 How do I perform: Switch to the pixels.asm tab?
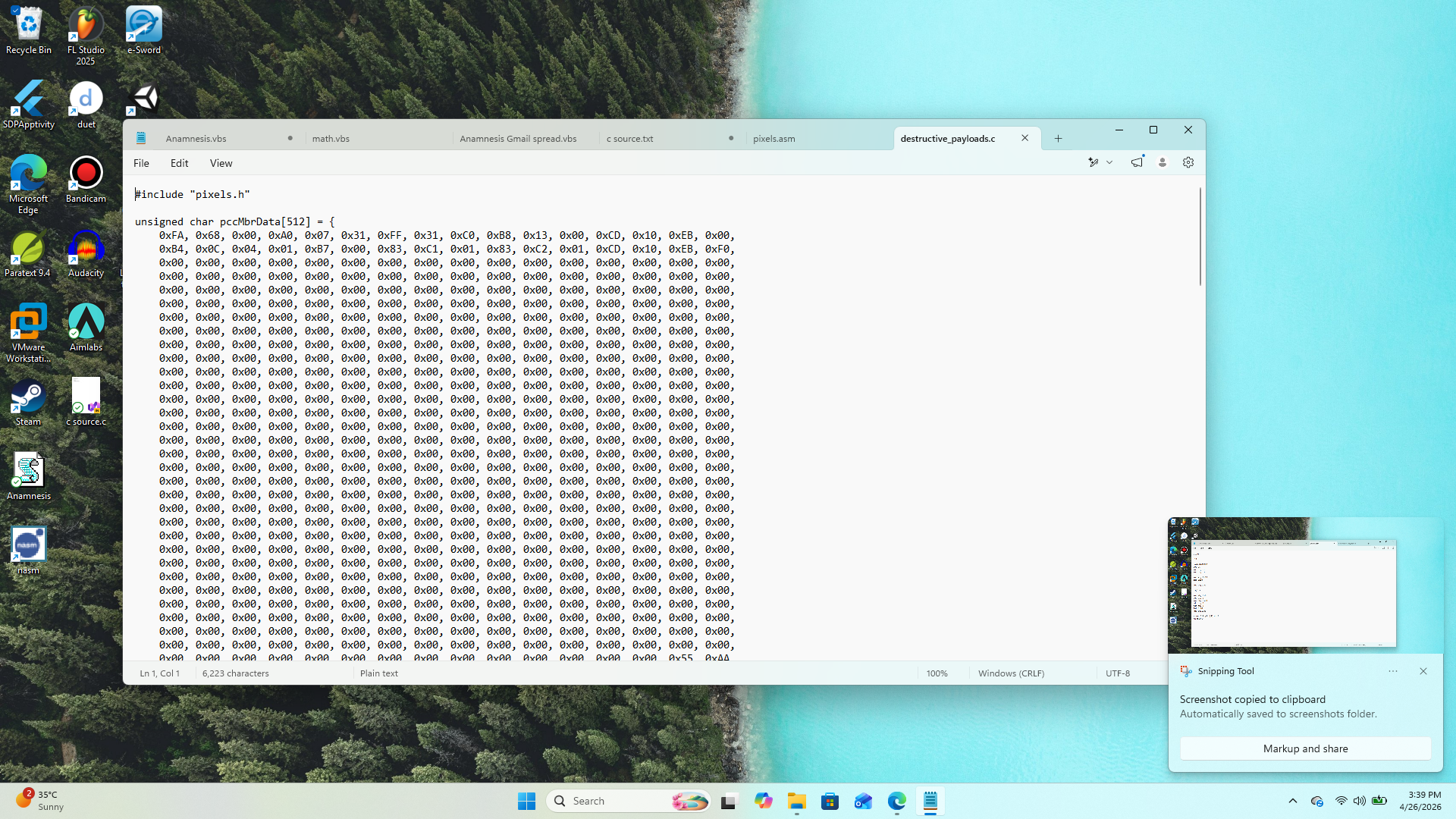(x=774, y=139)
